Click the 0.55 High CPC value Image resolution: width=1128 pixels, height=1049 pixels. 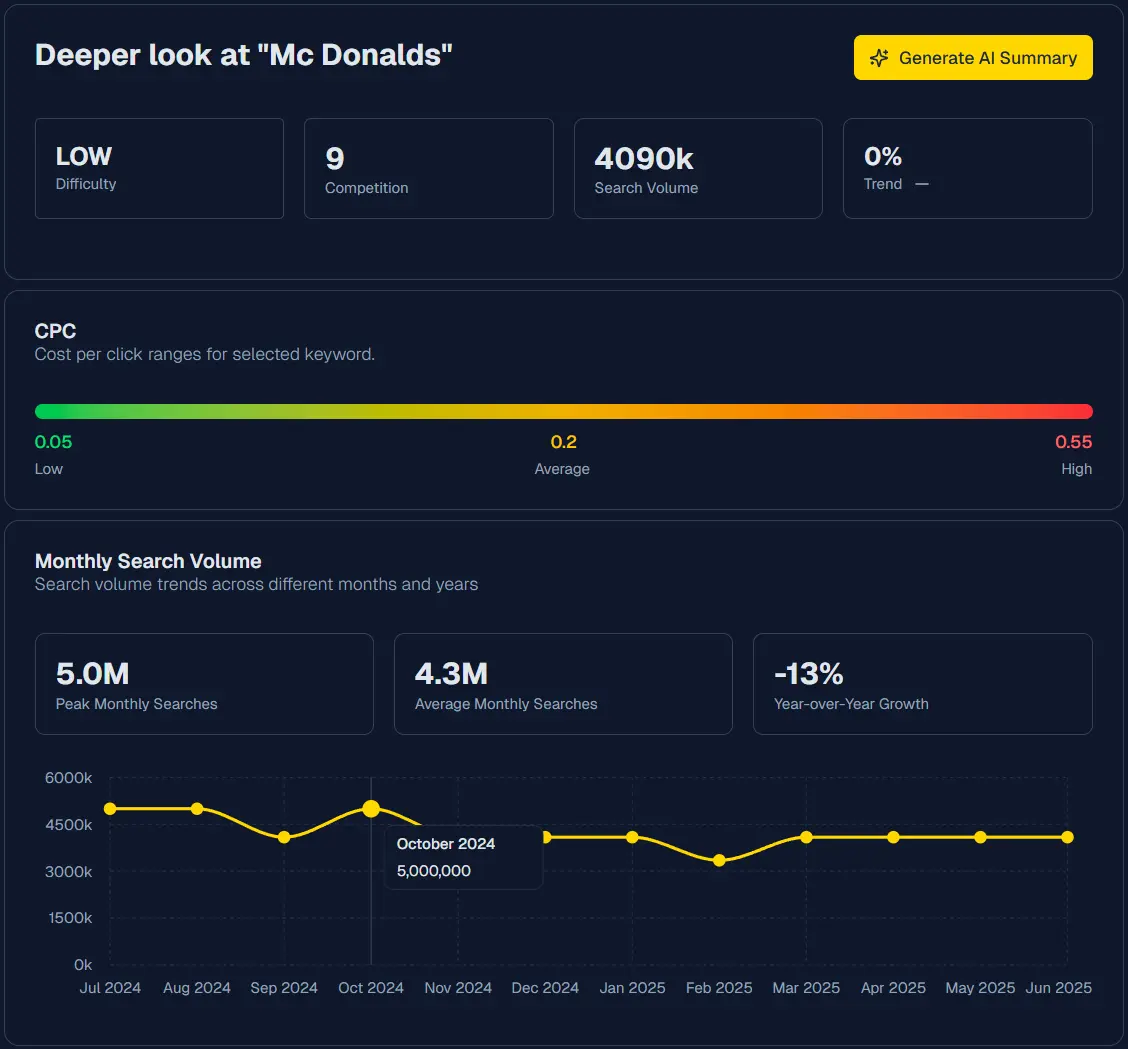(x=1073, y=442)
